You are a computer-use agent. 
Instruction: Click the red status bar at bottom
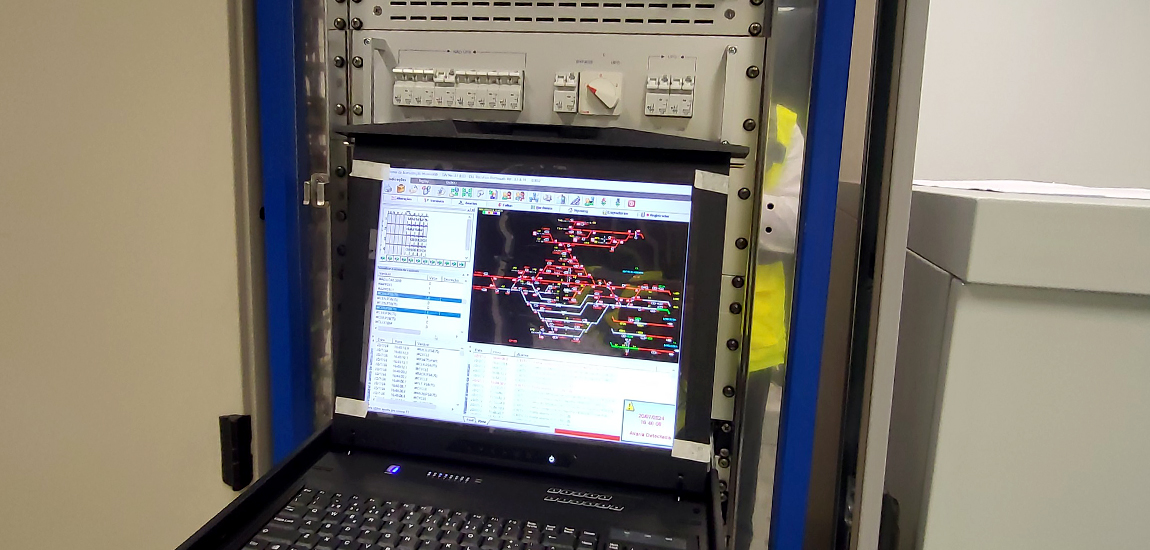coord(586,435)
